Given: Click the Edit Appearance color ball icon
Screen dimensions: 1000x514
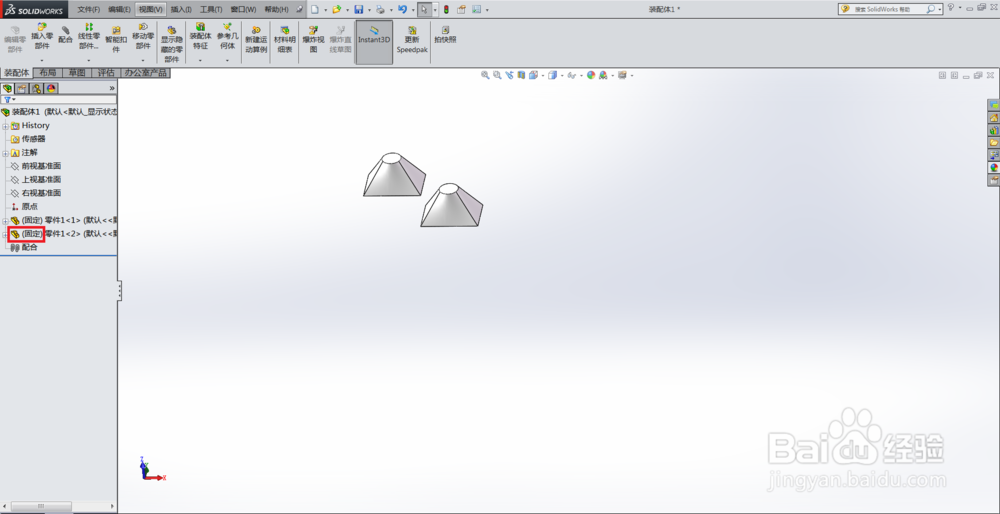Looking at the screenshot, I should point(591,75).
